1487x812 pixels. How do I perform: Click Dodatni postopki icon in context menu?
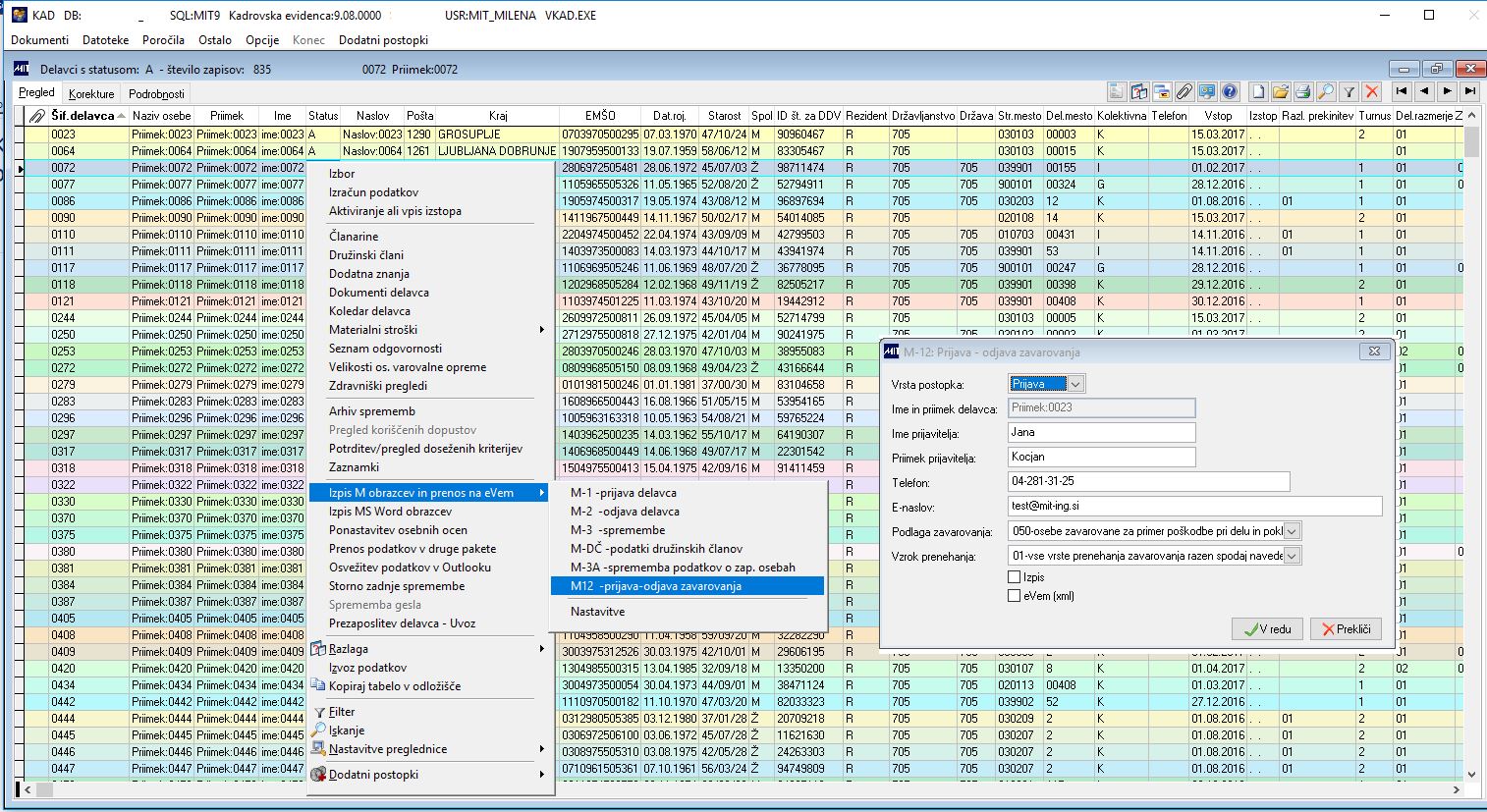[318, 775]
